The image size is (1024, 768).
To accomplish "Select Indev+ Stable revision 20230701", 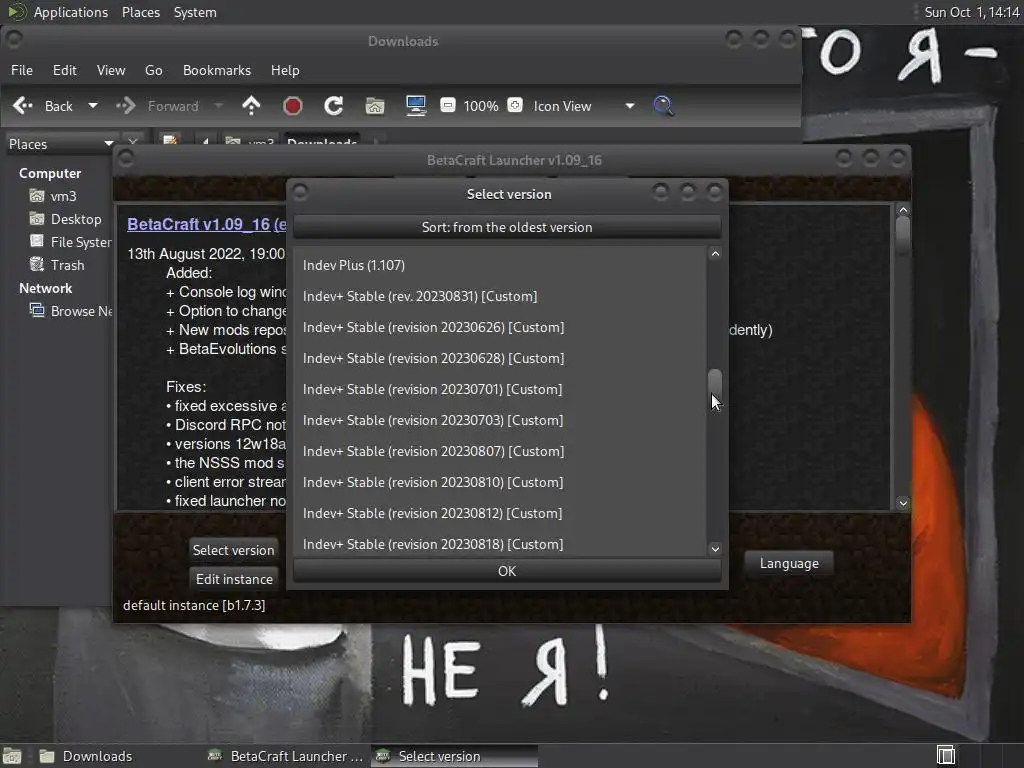I will pos(500,389).
